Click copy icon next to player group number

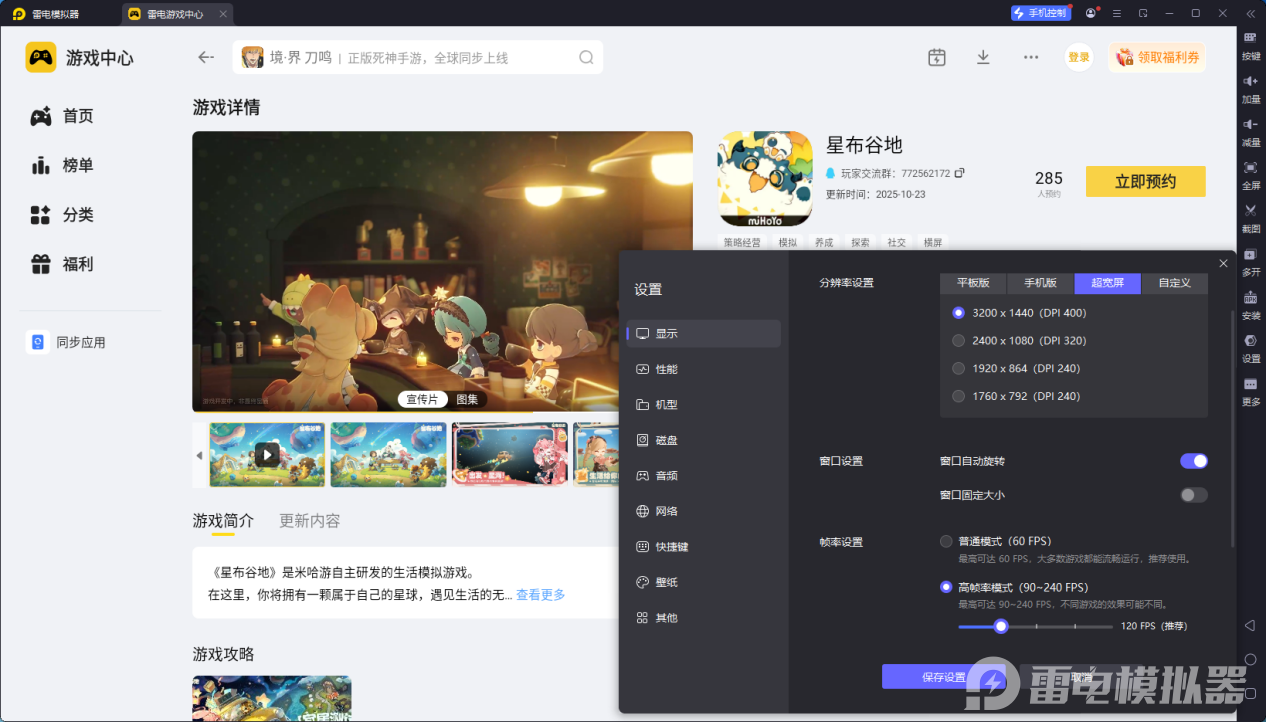pyautogui.click(x=960, y=173)
